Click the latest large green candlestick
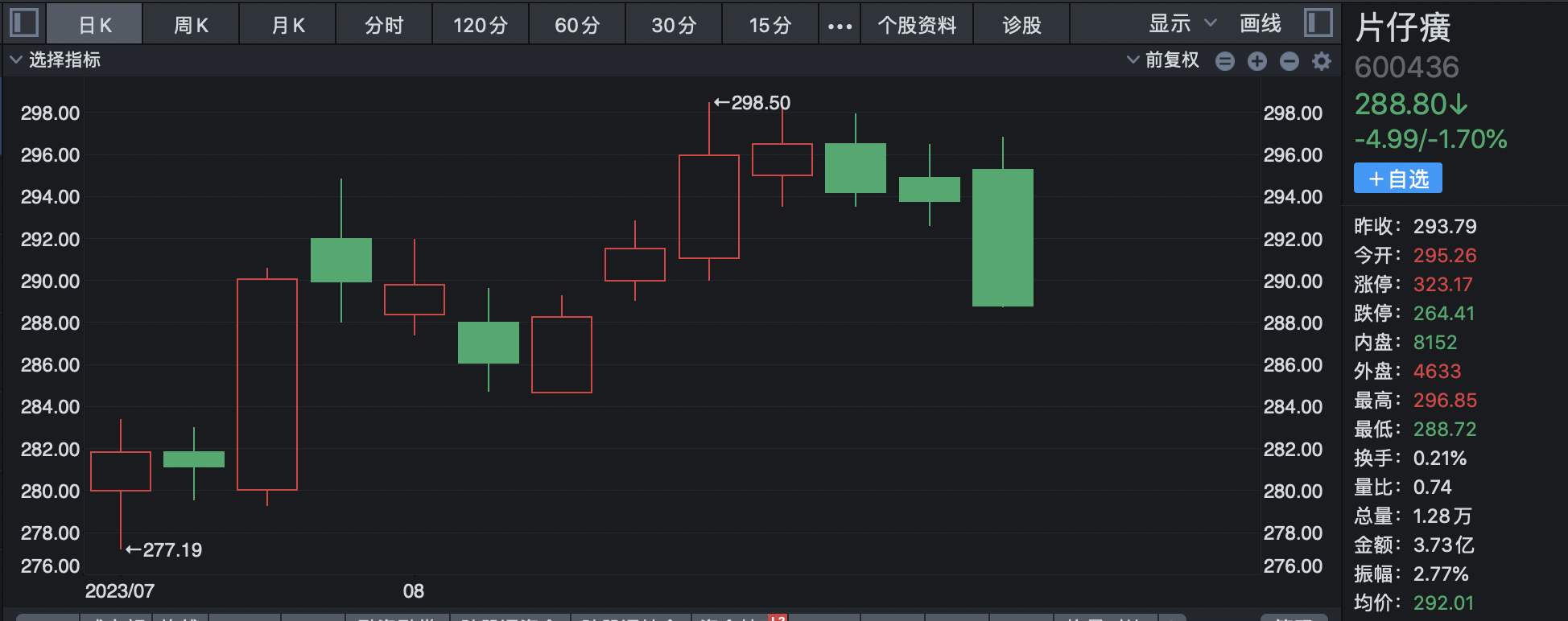1568x621 pixels. coord(1002,237)
